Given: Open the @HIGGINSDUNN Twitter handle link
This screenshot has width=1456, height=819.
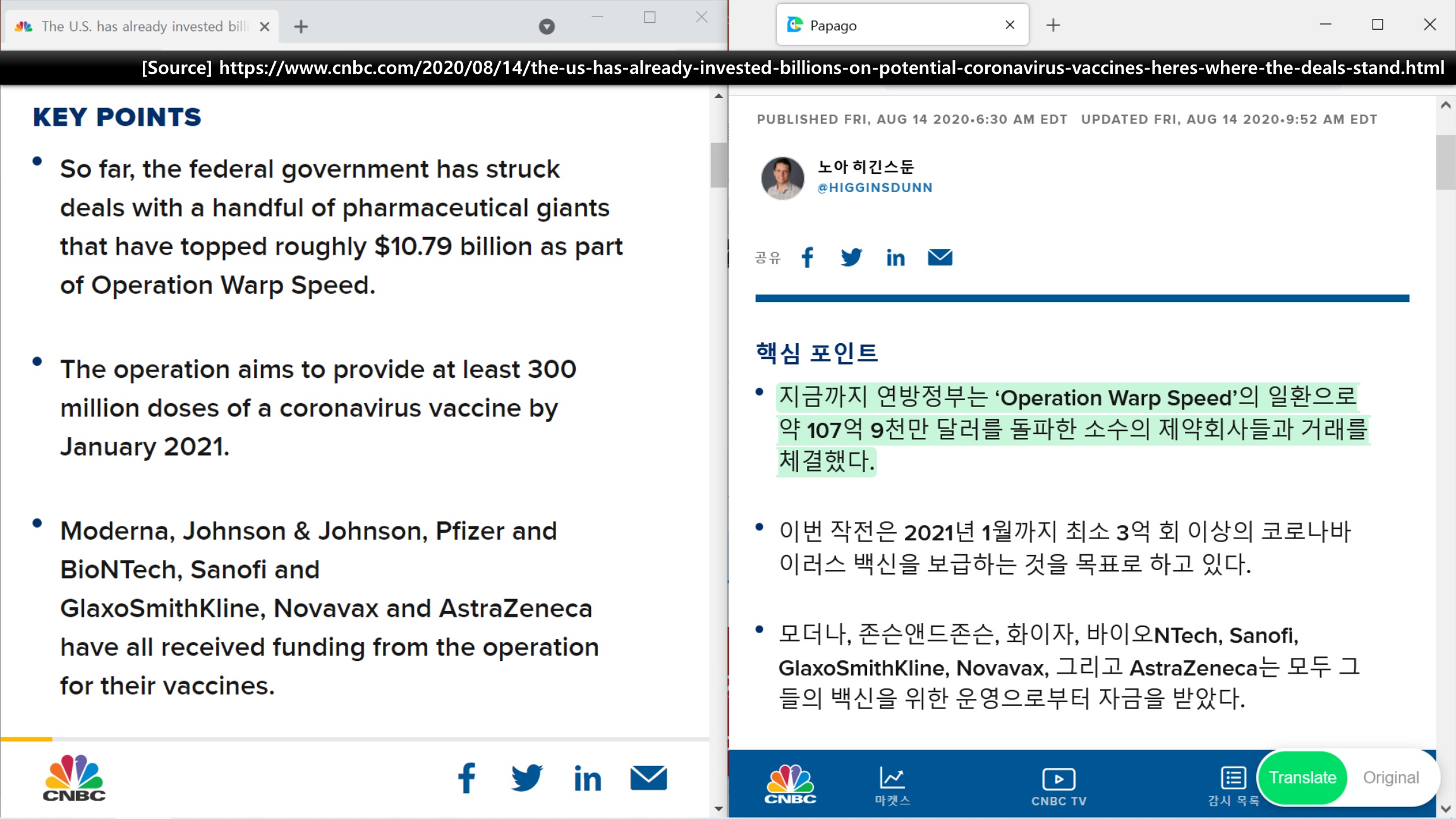Looking at the screenshot, I should pyautogui.click(x=875, y=188).
